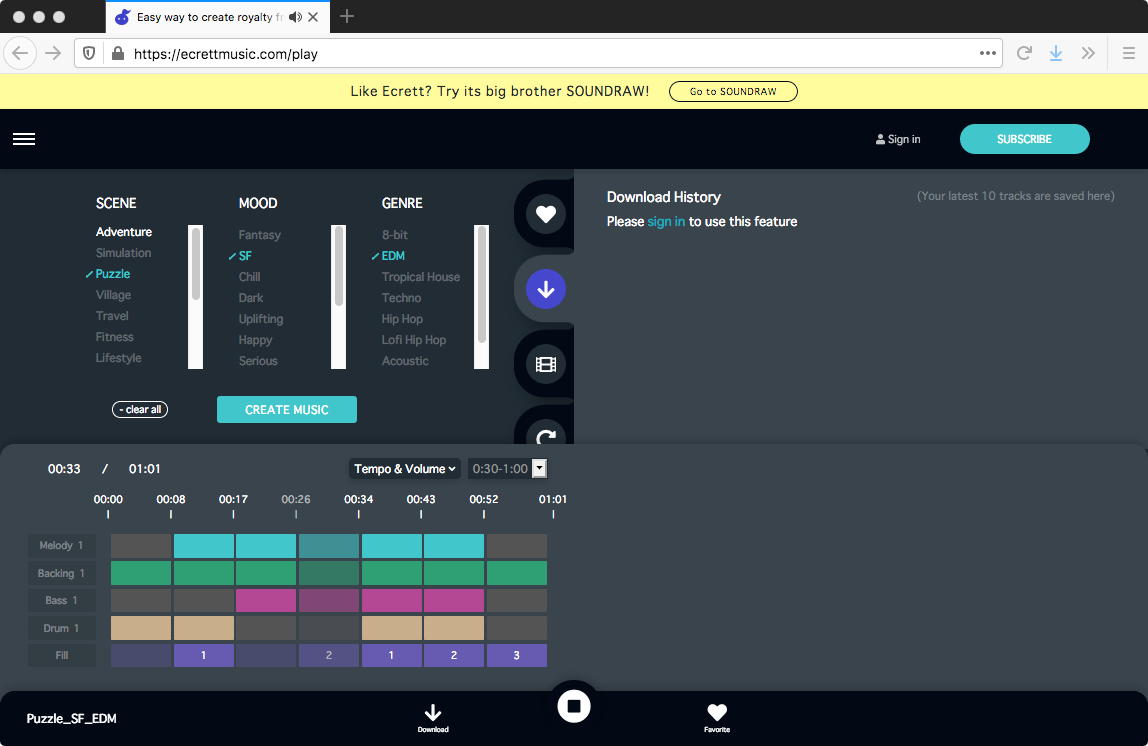Click the sign in link under Download History
The height and width of the screenshot is (746, 1148).
(666, 221)
